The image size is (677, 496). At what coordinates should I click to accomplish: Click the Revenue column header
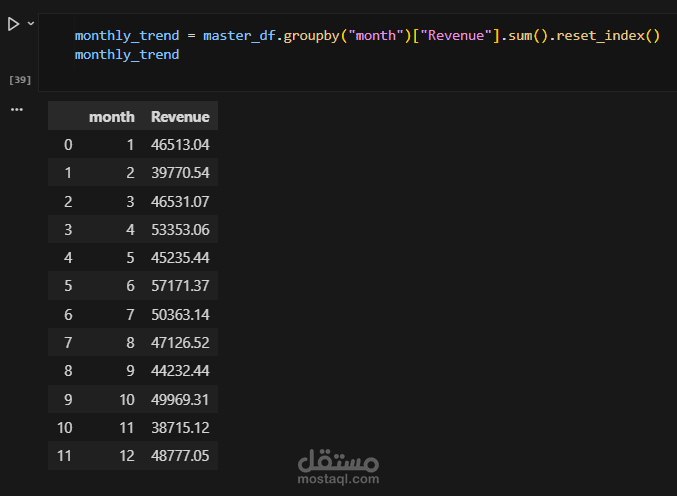180,117
